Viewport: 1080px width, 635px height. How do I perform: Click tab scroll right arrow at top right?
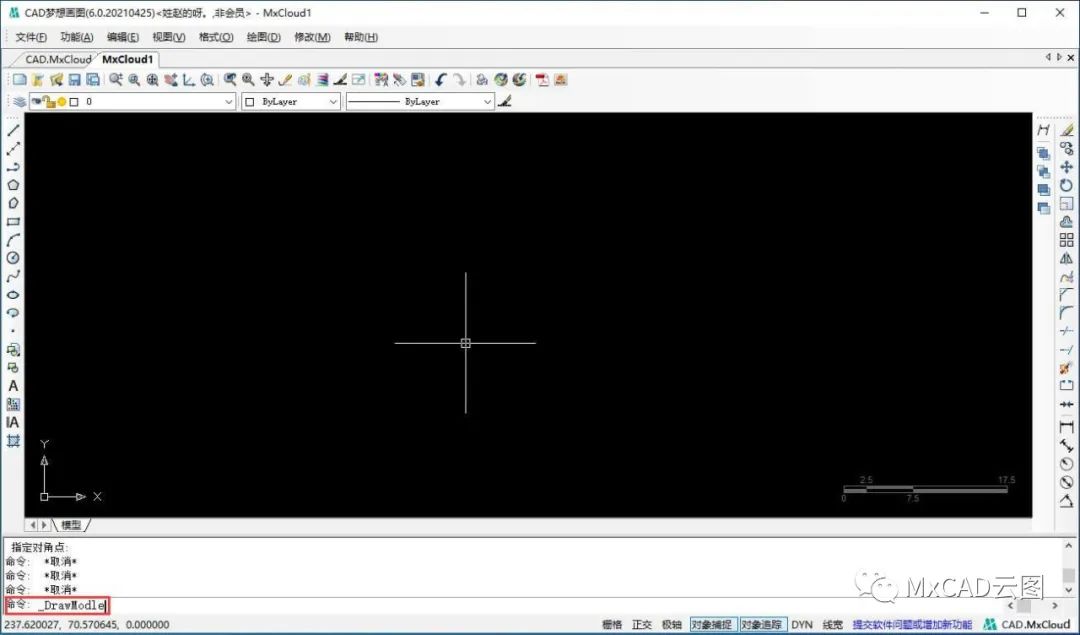point(1059,58)
